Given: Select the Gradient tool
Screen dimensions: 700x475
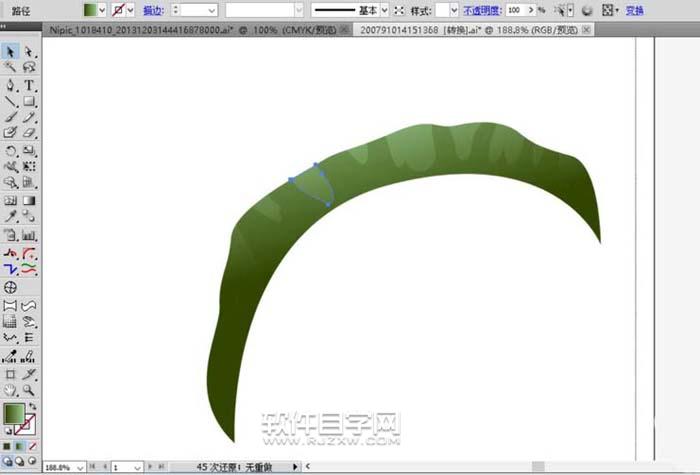Looking at the screenshot, I should (x=30, y=199).
